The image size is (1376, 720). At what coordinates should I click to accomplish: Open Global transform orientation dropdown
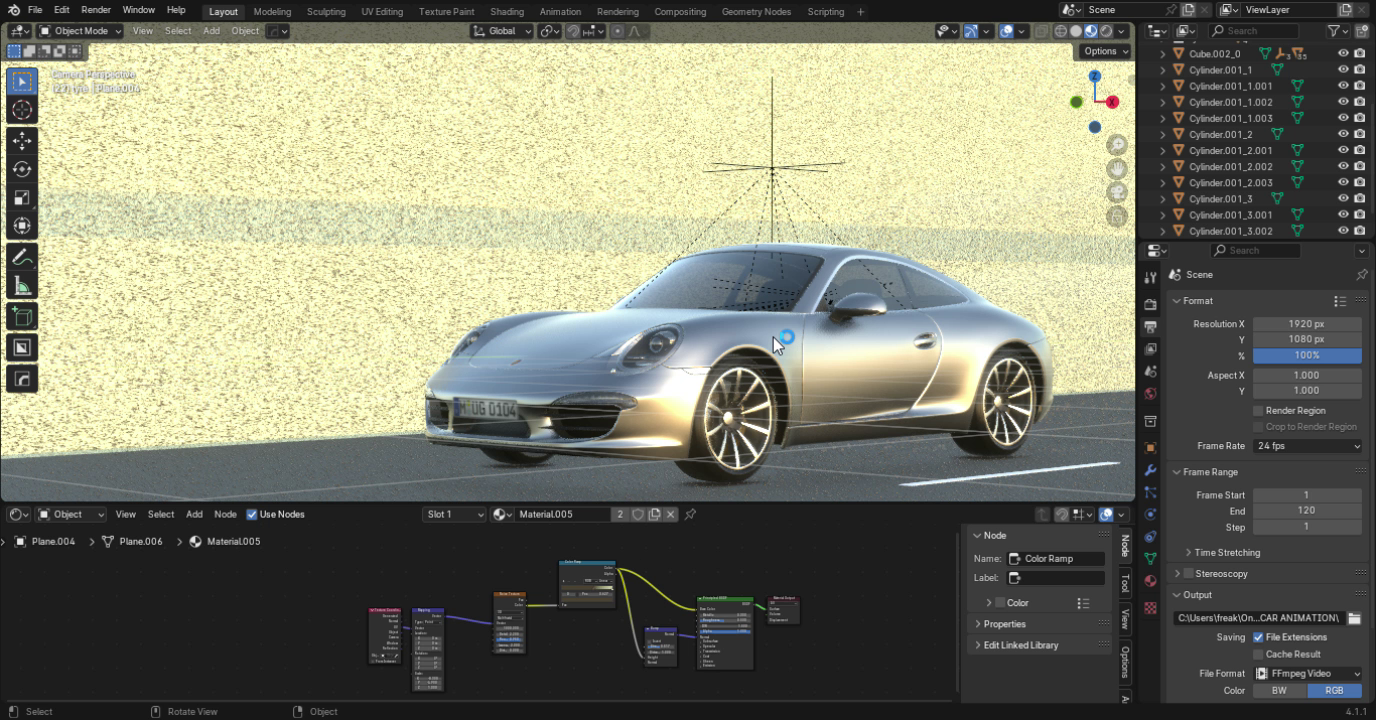click(502, 31)
